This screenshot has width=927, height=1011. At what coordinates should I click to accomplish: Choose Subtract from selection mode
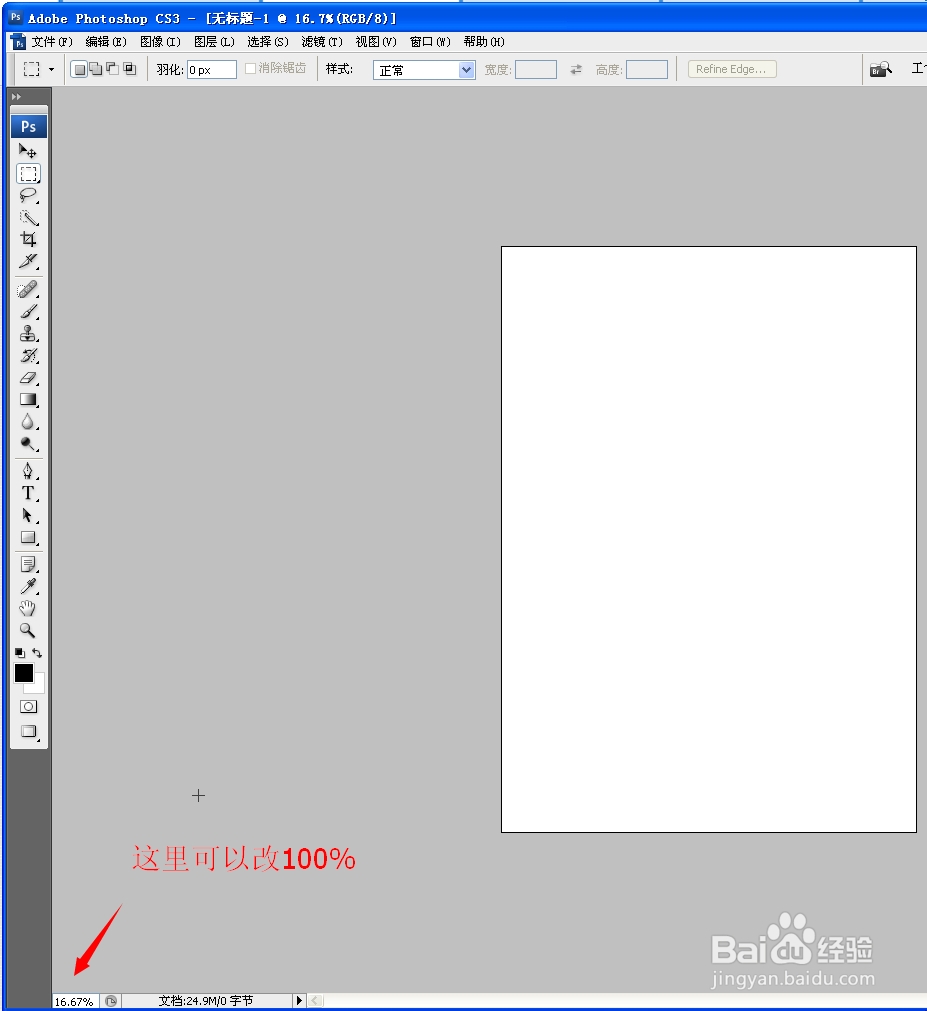pos(113,68)
